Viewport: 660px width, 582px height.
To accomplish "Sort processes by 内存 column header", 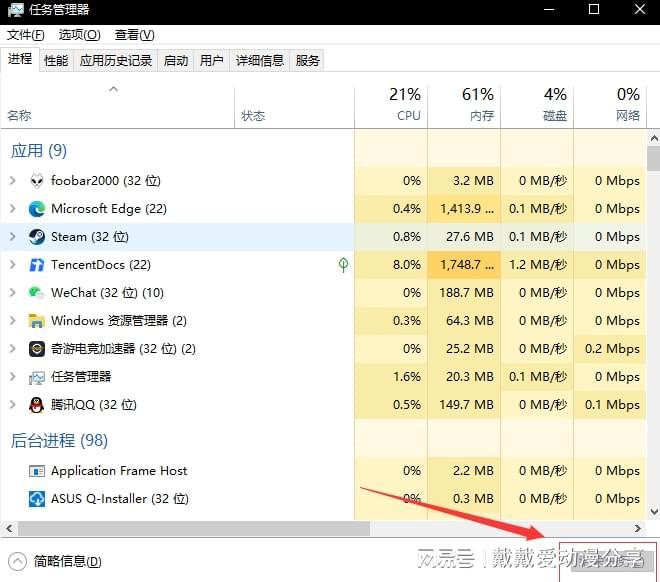I will (x=464, y=107).
